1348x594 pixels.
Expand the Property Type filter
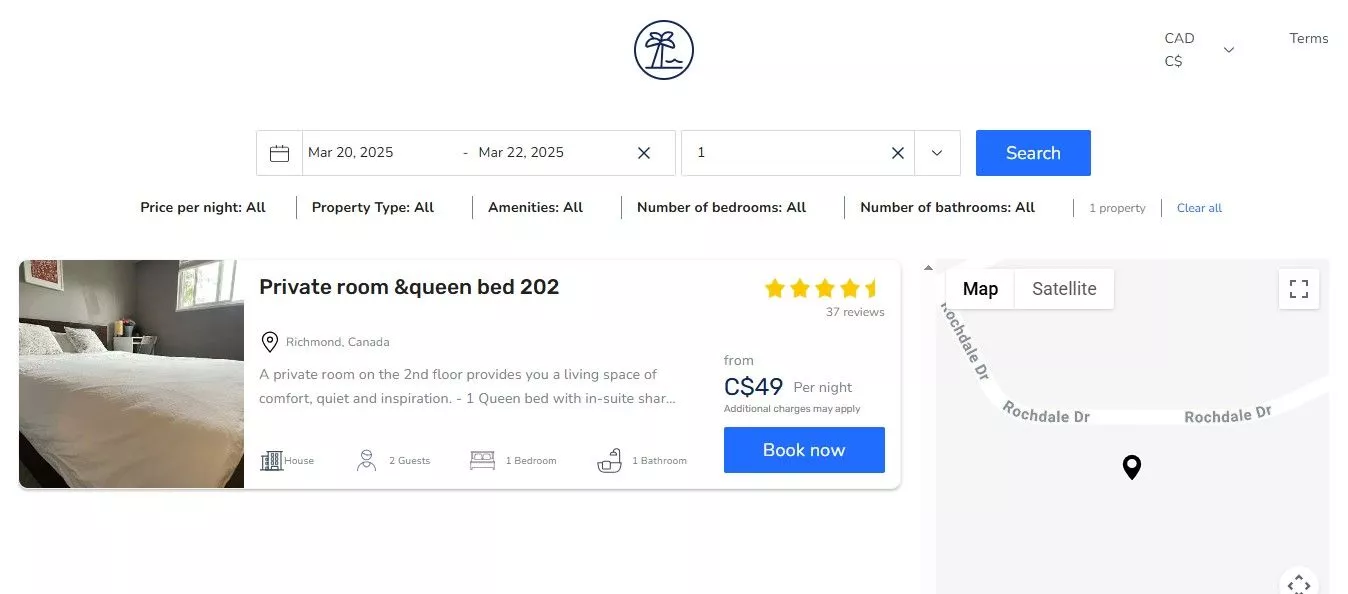tap(373, 208)
